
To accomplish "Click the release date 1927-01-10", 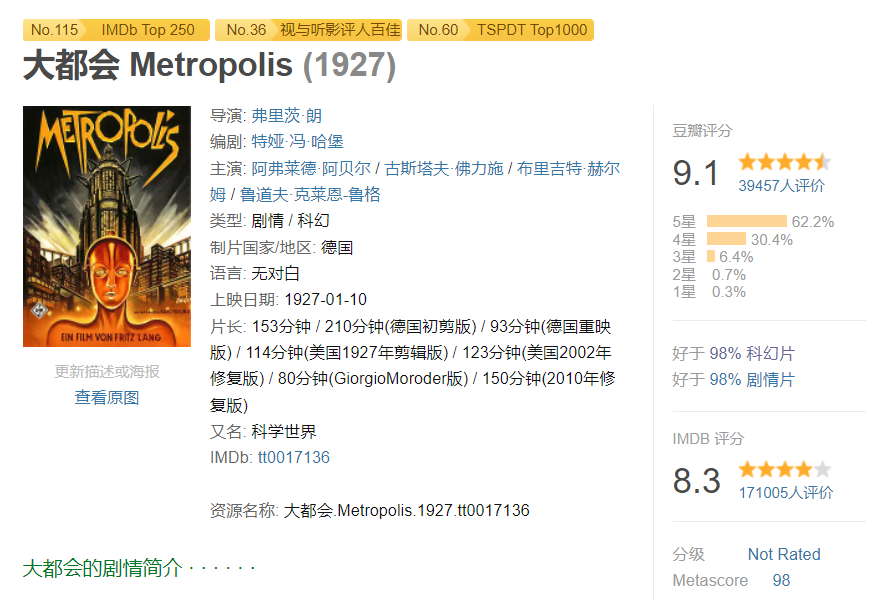I will [x=326, y=299].
